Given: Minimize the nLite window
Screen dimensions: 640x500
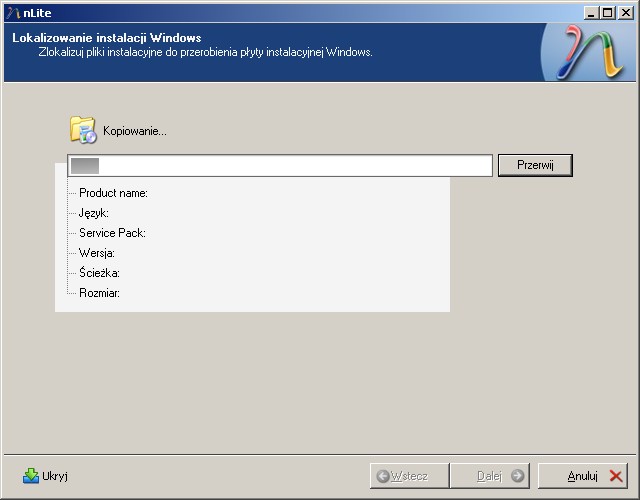Looking at the screenshot, I should point(591,13).
